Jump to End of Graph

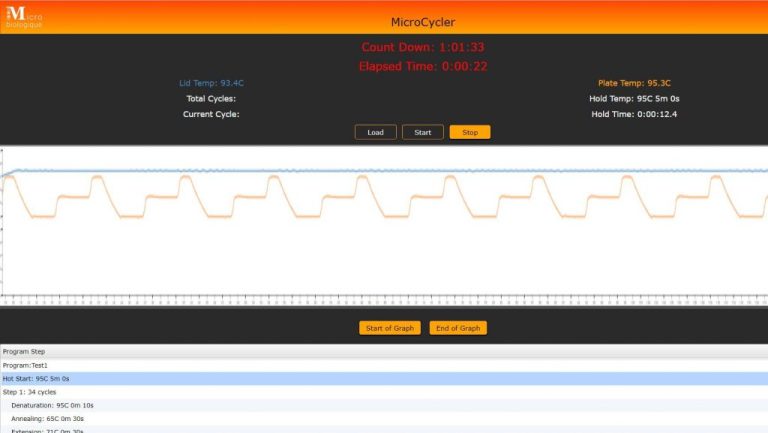pos(458,328)
